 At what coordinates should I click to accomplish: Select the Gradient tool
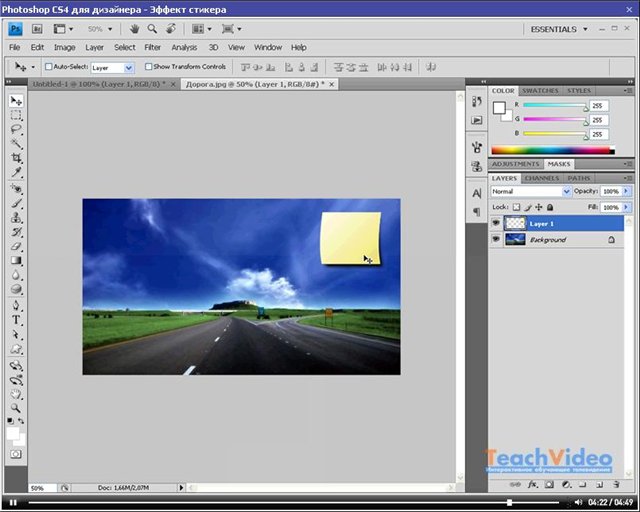tap(16, 260)
